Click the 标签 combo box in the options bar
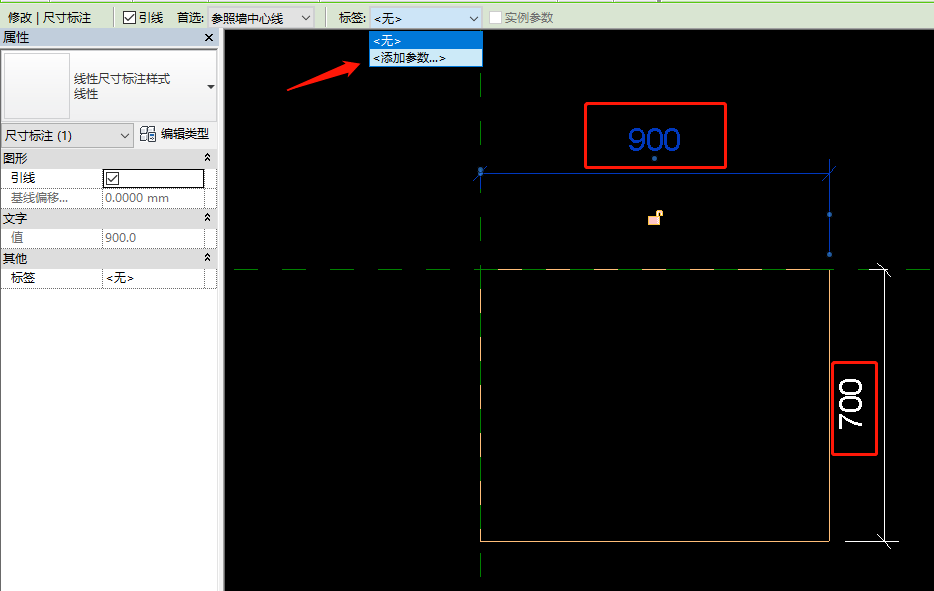The height and width of the screenshot is (591, 934). pyautogui.click(x=426, y=18)
